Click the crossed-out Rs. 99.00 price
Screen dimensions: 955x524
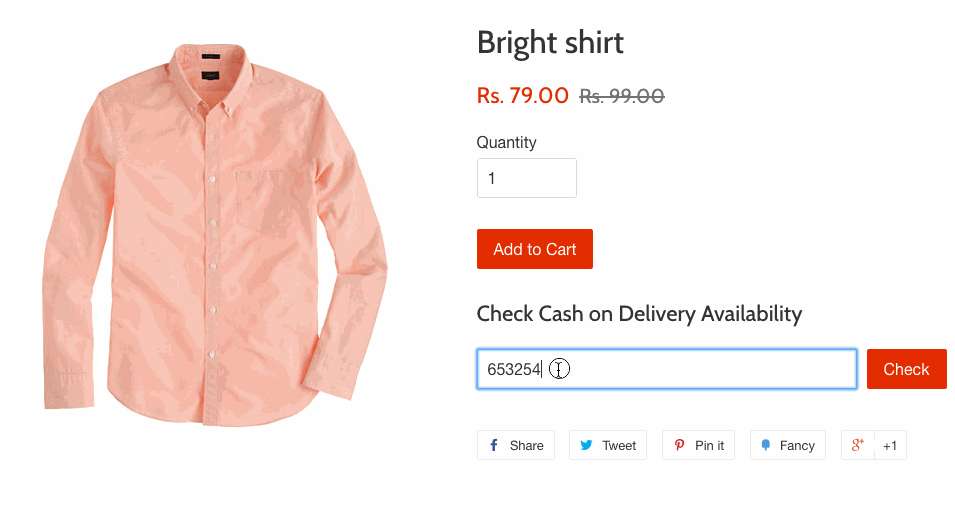(622, 96)
